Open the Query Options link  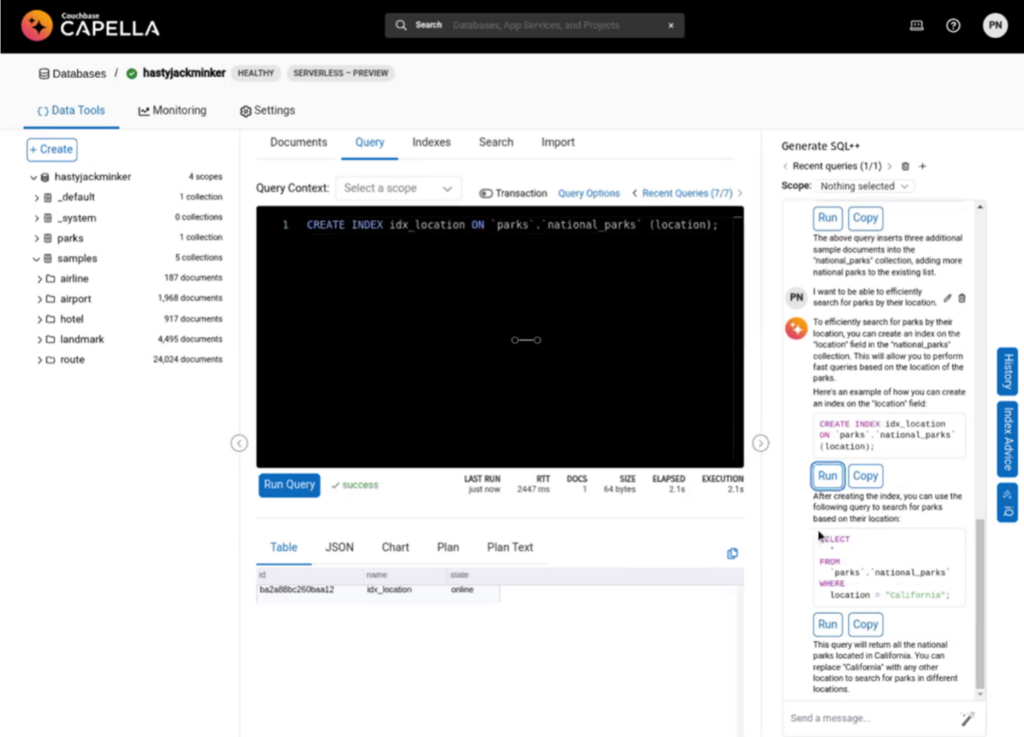[x=588, y=193]
